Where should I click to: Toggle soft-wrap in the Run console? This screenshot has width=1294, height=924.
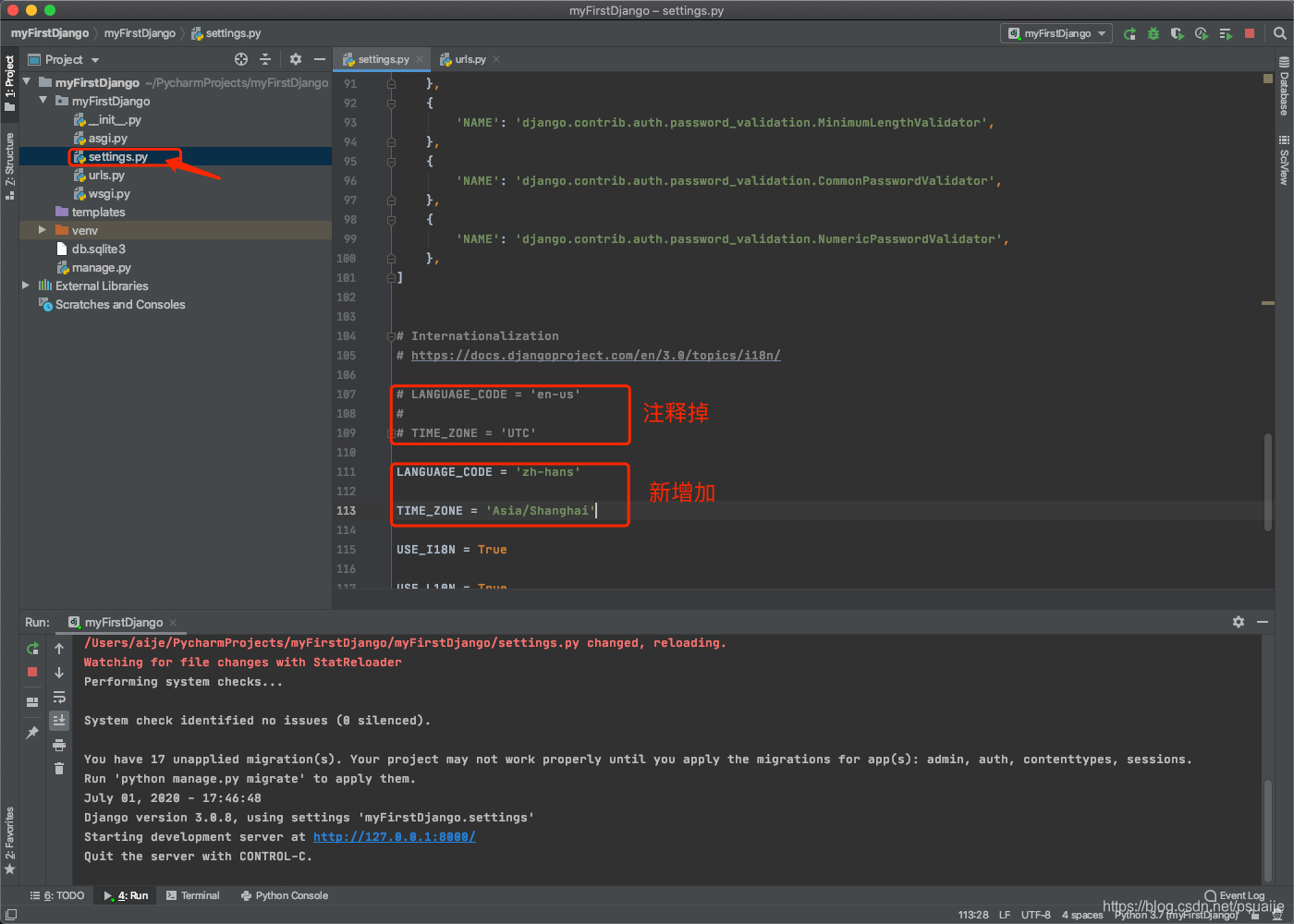tap(59, 698)
